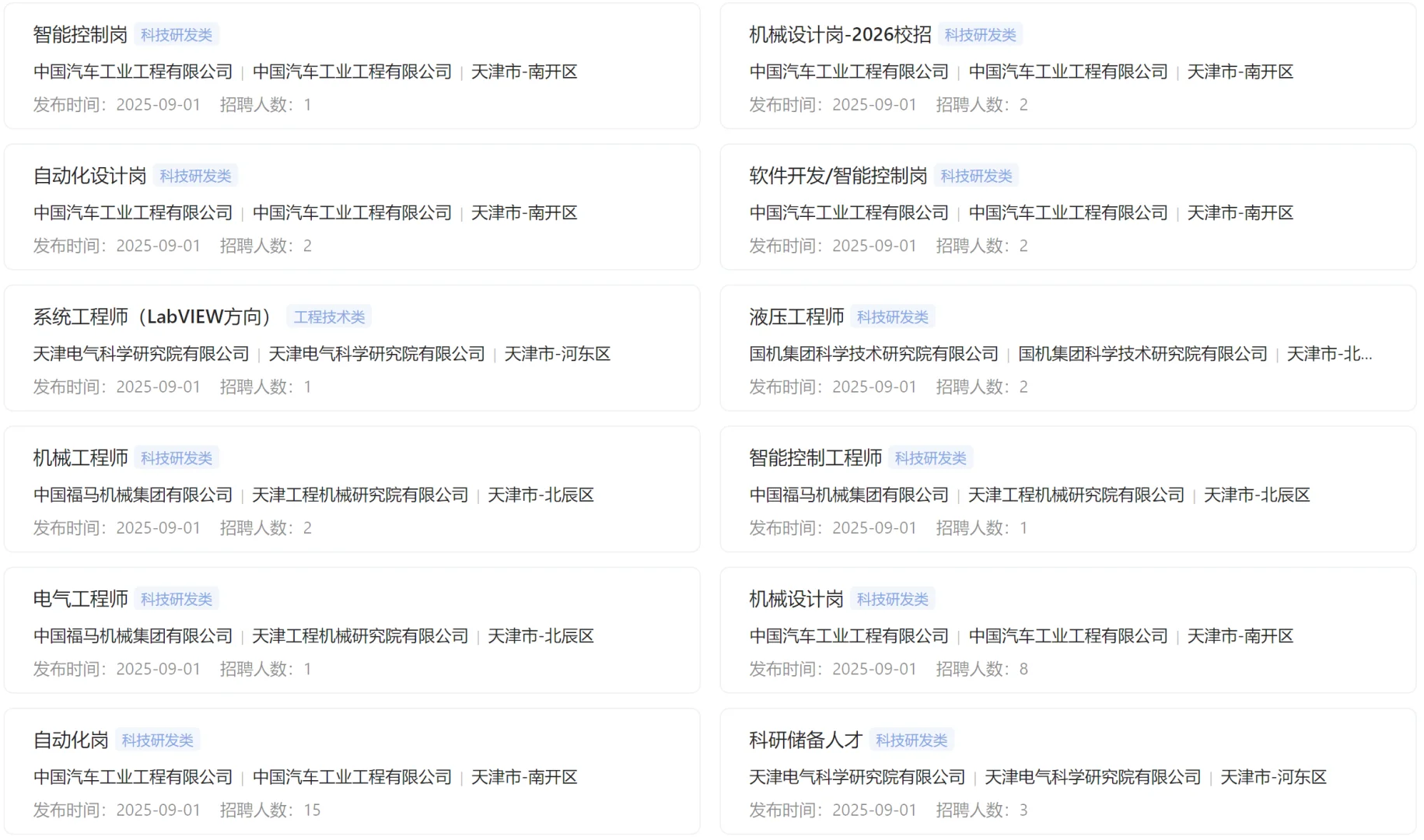Viewport: 1424px width, 840px height.
Task: Click the 科技研发类 tag beside 机械设计岗-2026校招
Action: [980, 35]
